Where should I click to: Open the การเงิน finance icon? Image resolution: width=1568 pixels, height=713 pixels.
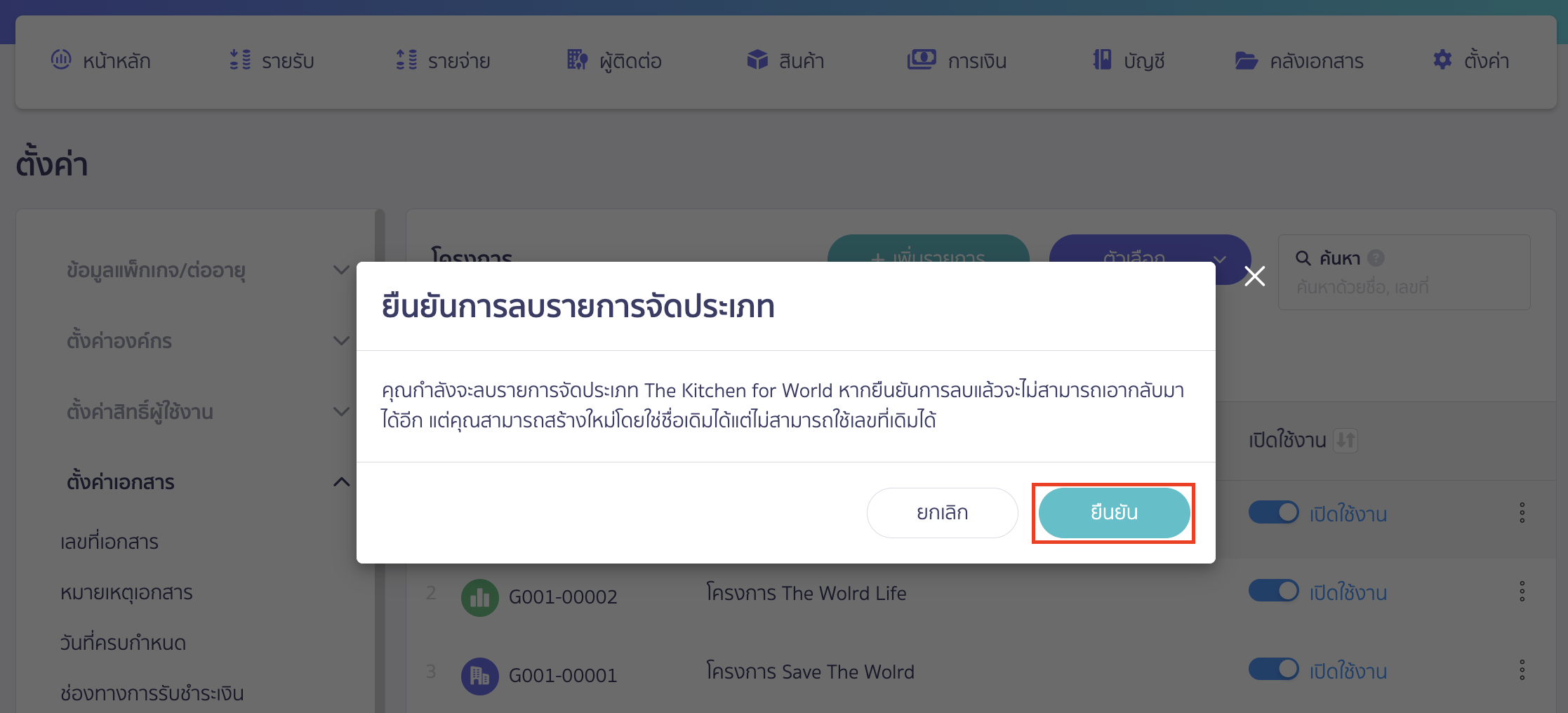[922, 60]
